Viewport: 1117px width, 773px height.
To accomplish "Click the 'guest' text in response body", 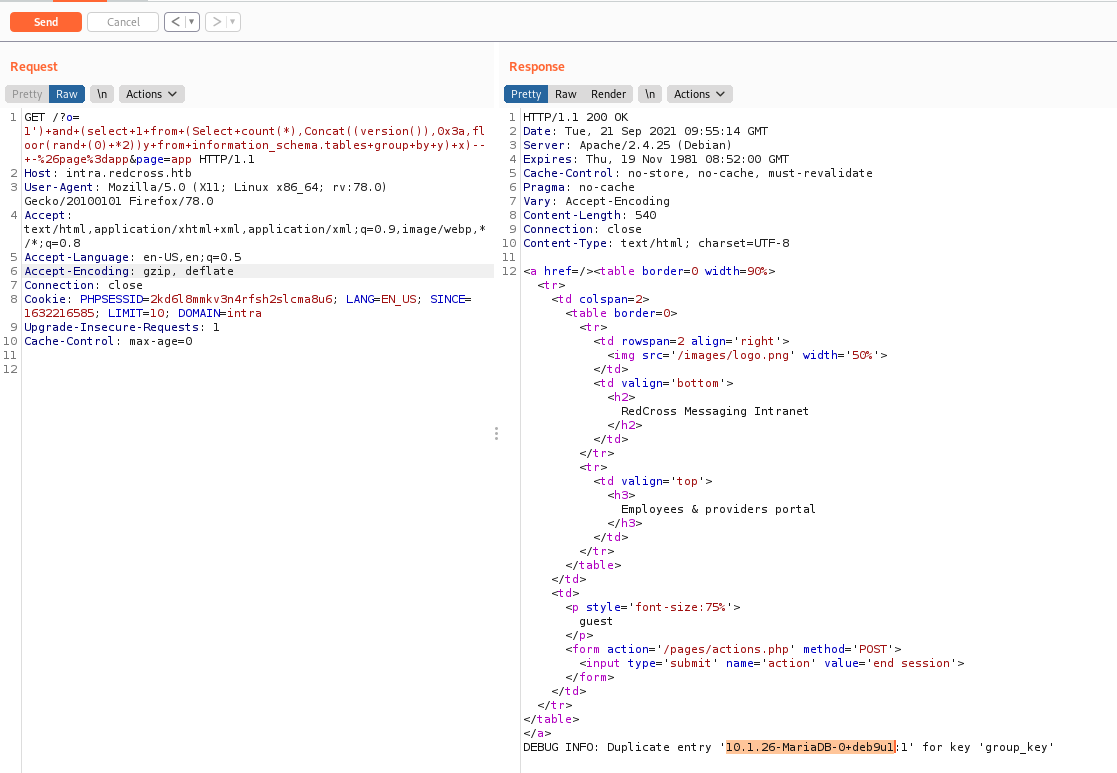I will coord(596,621).
